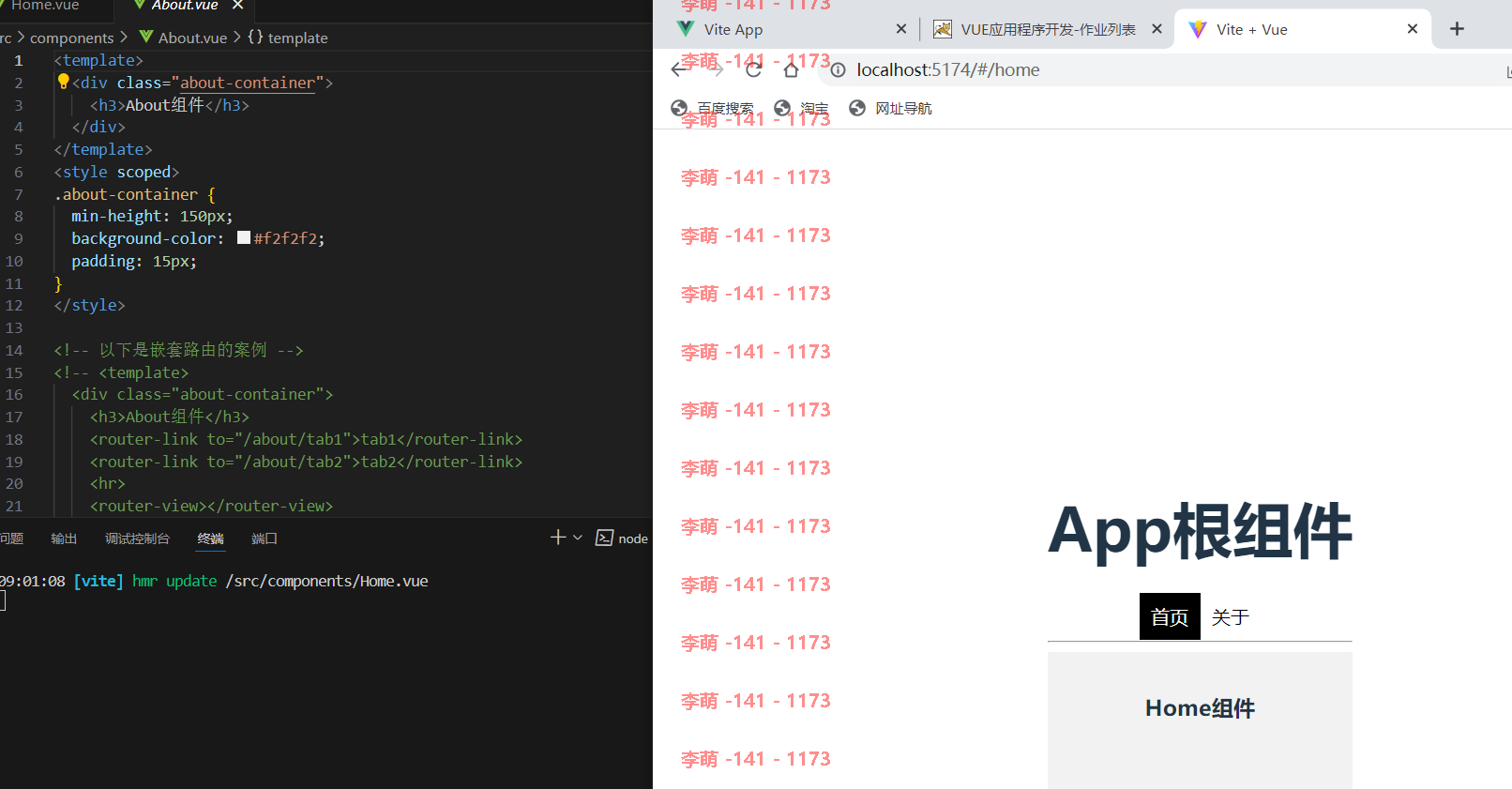Close the Vite App browser tab
Image resolution: width=1512 pixels, height=789 pixels.
pyautogui.click(x=901, y=29)
